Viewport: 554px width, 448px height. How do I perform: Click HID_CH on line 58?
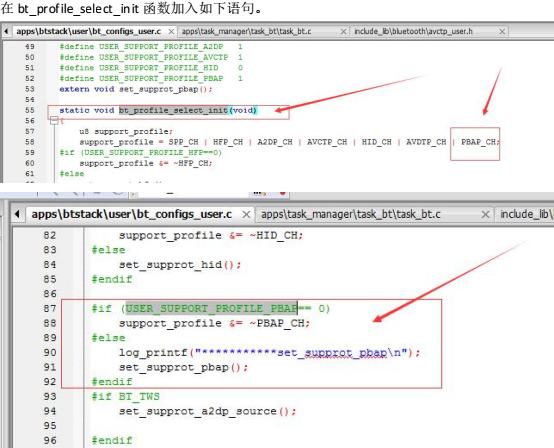(x=377, y=142)
